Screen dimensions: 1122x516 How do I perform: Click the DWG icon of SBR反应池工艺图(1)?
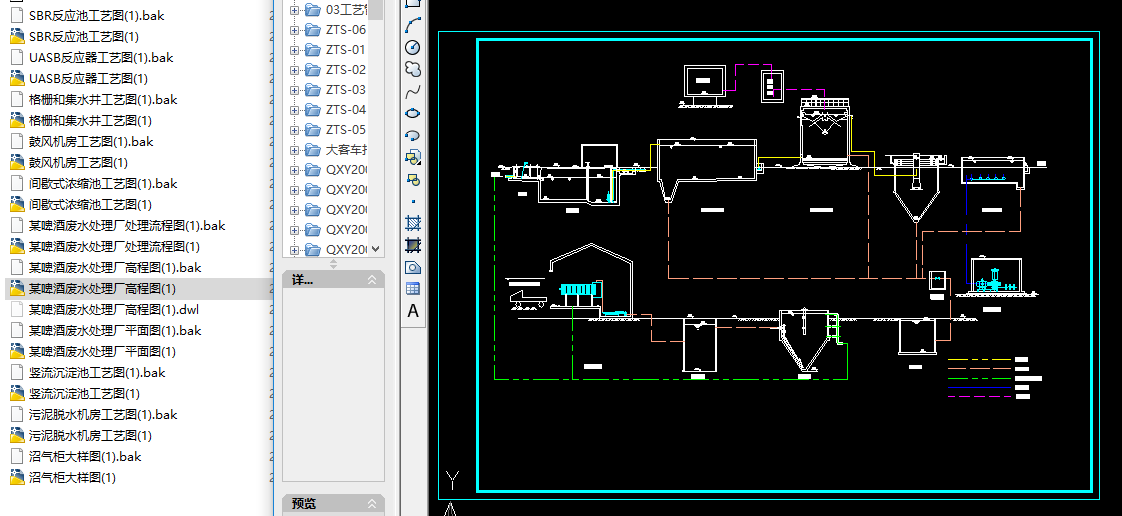[x=17, y=36]
